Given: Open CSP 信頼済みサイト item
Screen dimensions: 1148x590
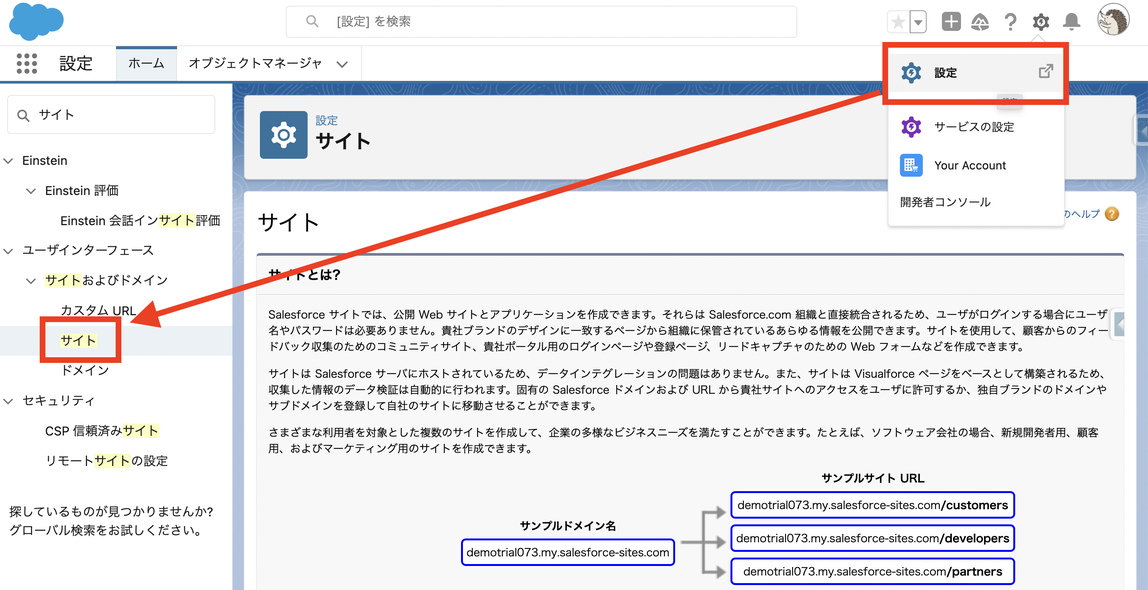Looking at the screenshot, I should (102, 430).
